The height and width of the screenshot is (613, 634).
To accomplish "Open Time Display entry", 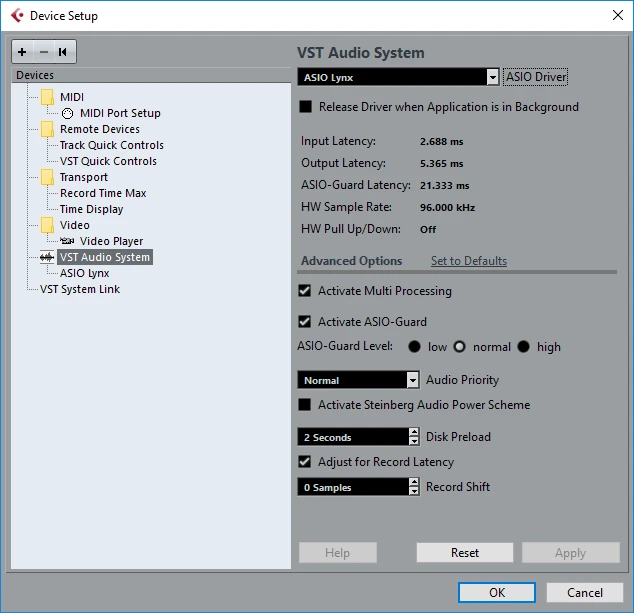I will click(x=91, y=209).
